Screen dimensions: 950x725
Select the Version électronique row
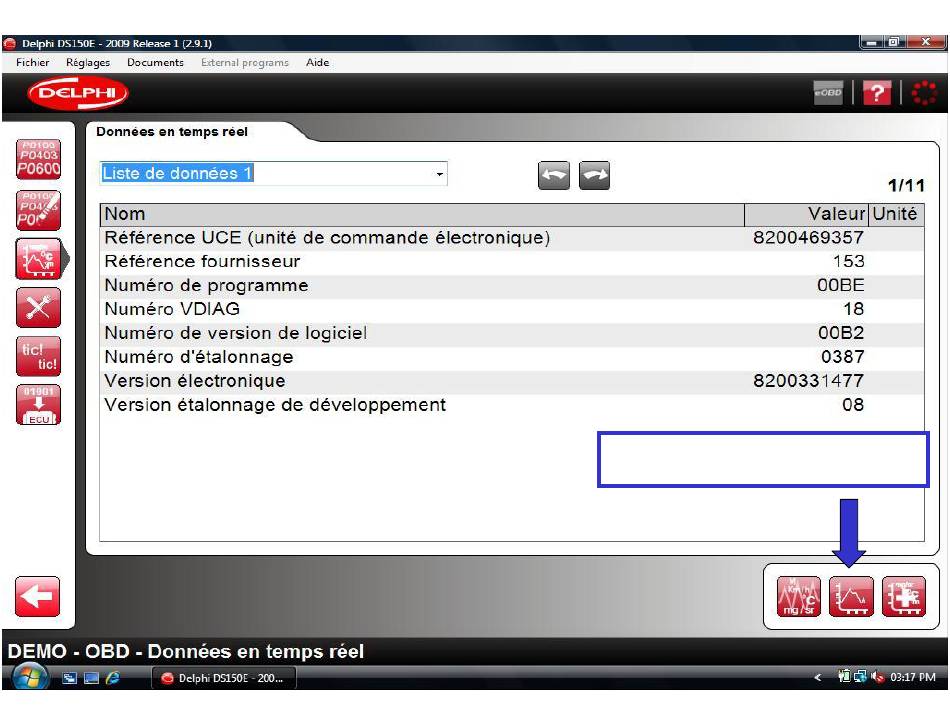tap(512, 381)
